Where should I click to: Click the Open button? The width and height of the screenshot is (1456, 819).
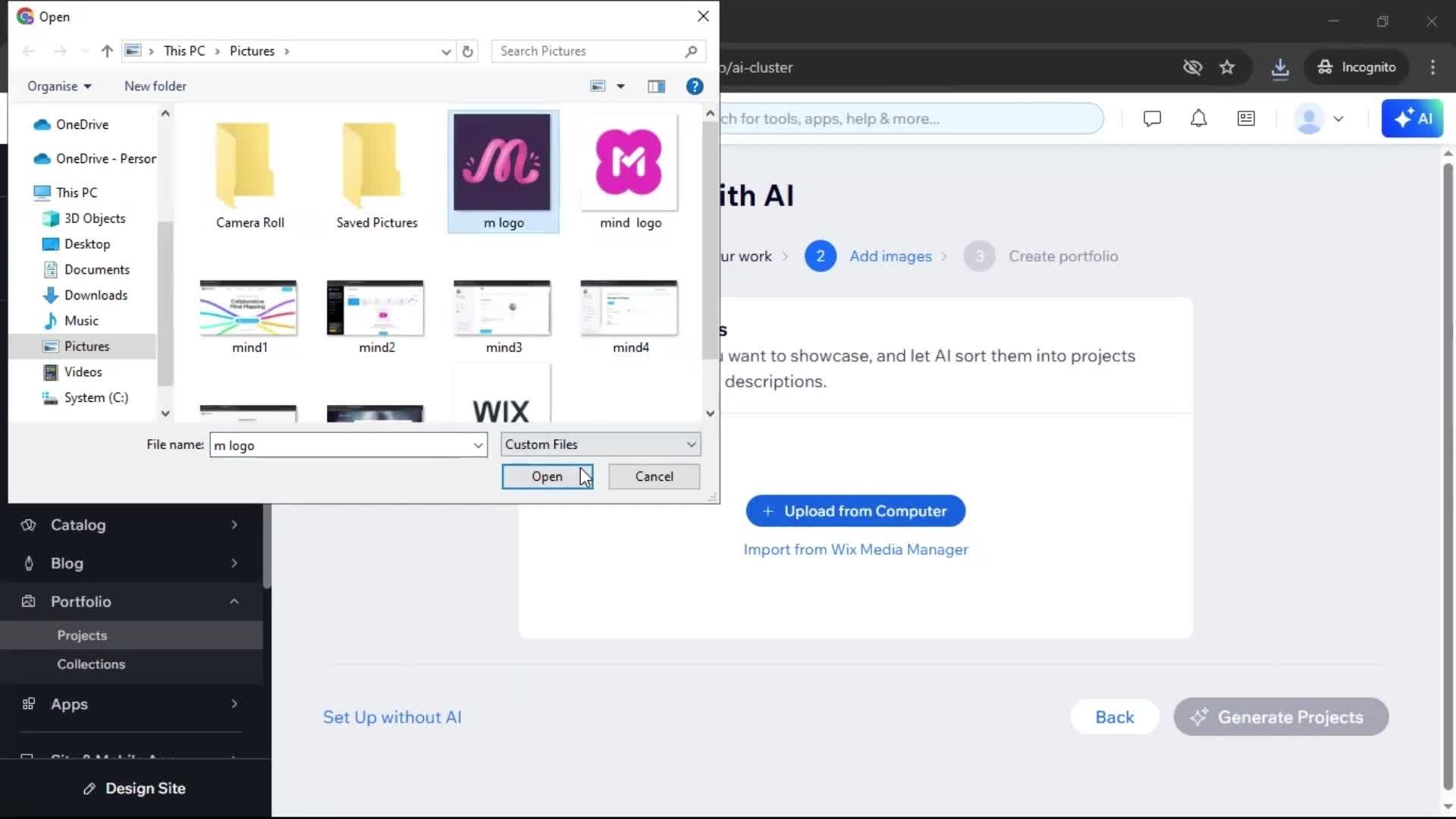(547, 476)
